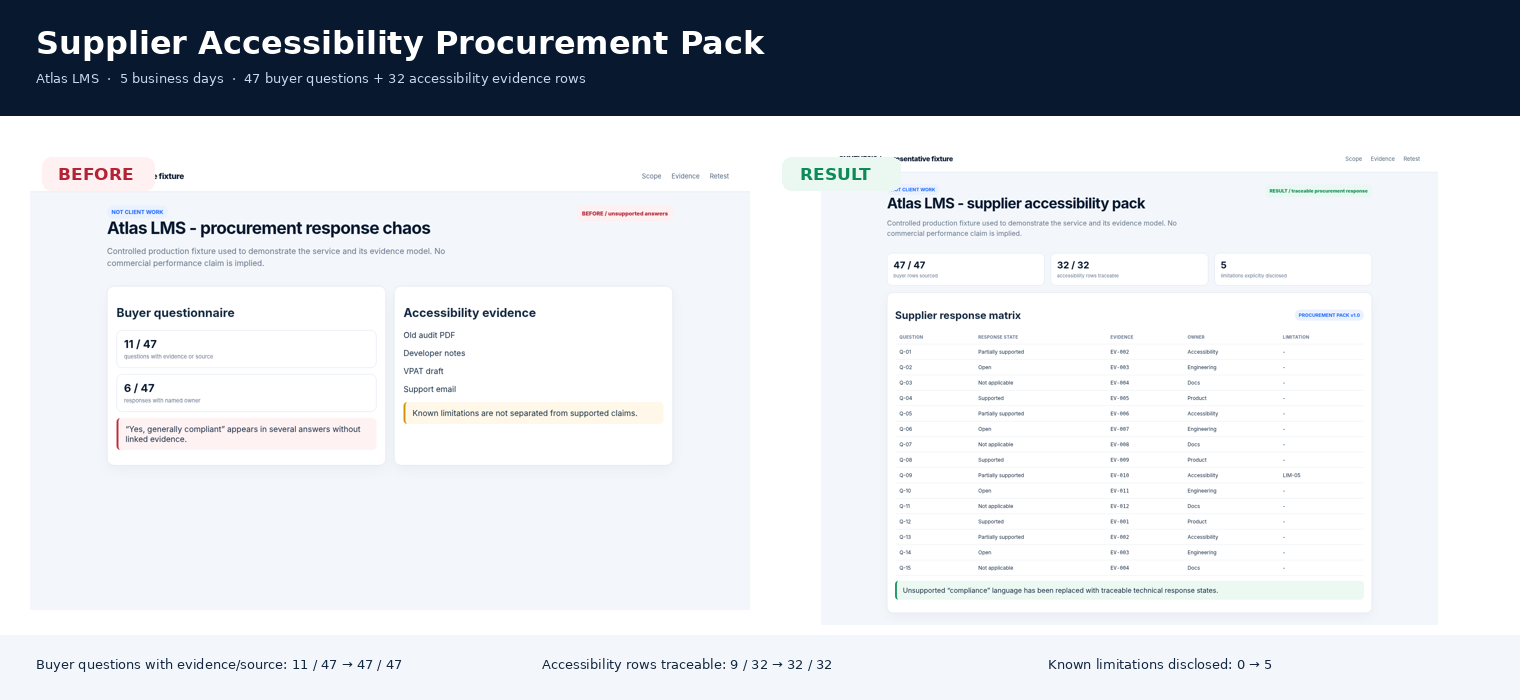Click owner 'Product' in row Q-08
The width and height of the screenshot is (1520, 700).
click(x=1197, y=460)
